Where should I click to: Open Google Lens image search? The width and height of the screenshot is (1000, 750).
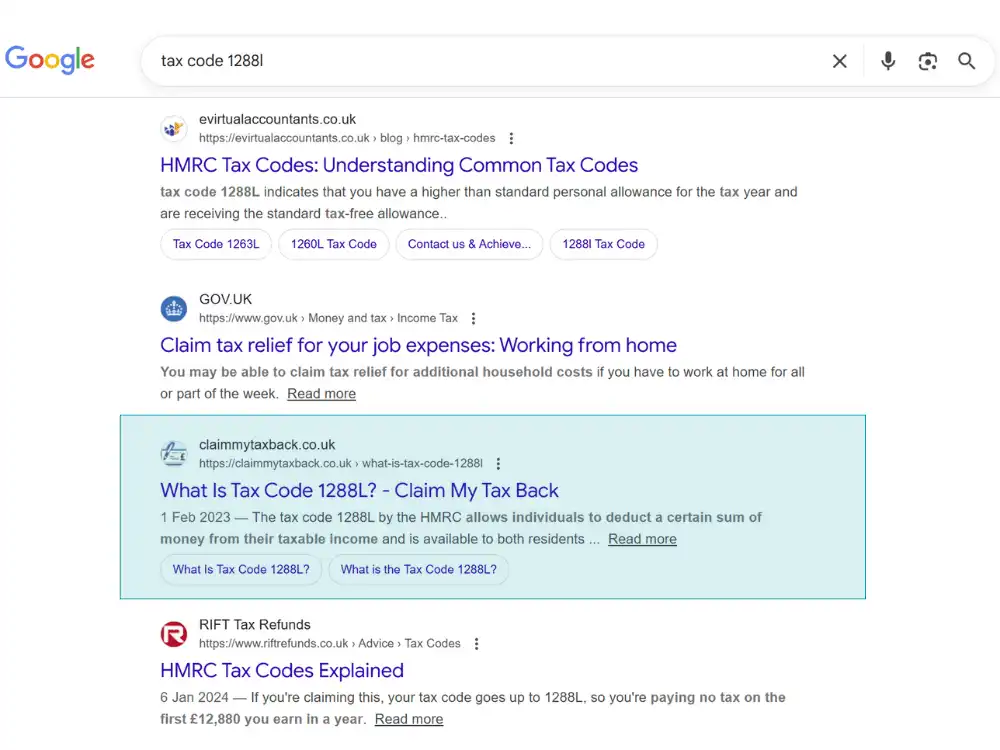[x=928, y=61]
